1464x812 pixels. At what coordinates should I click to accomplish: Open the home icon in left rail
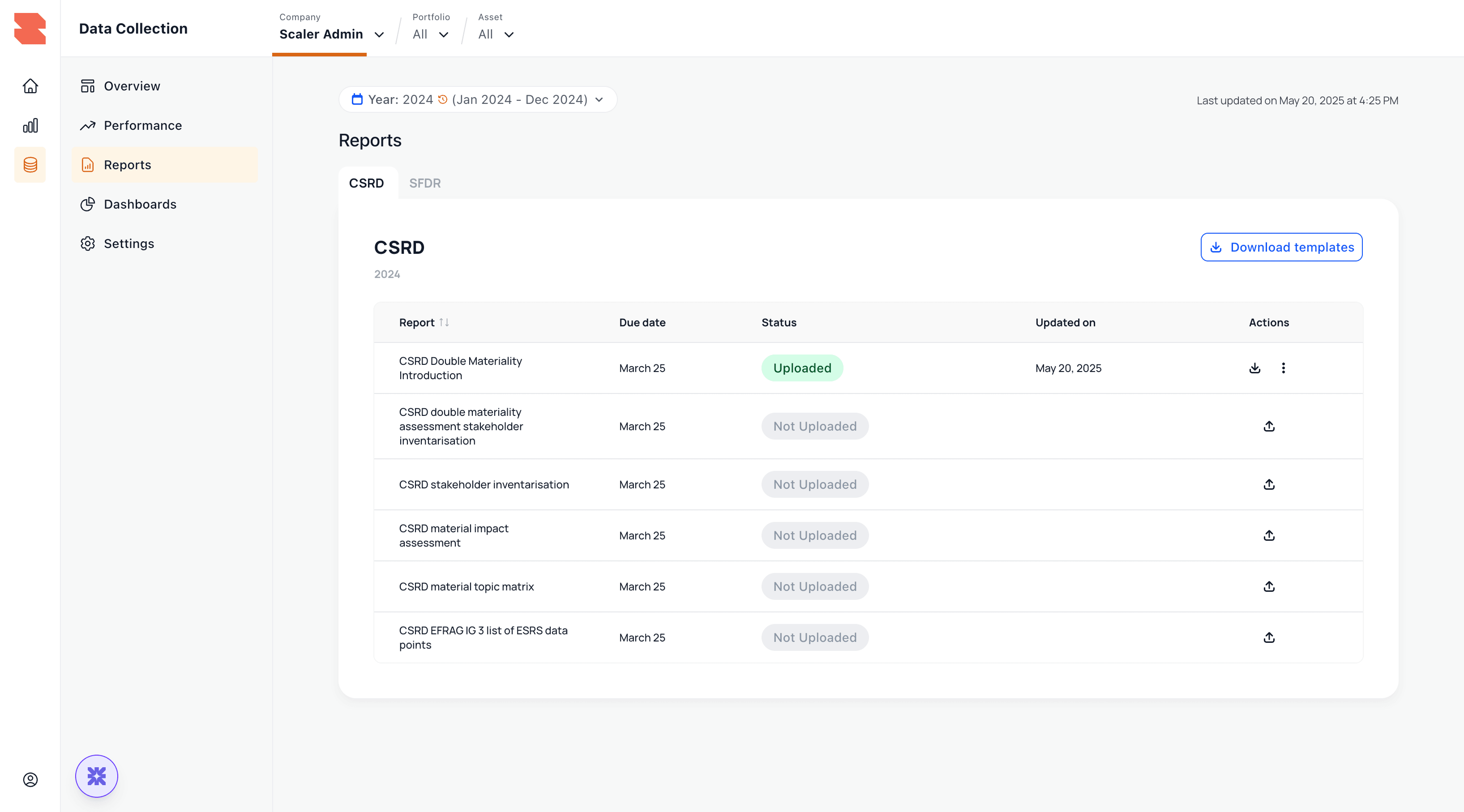(30, 86)
